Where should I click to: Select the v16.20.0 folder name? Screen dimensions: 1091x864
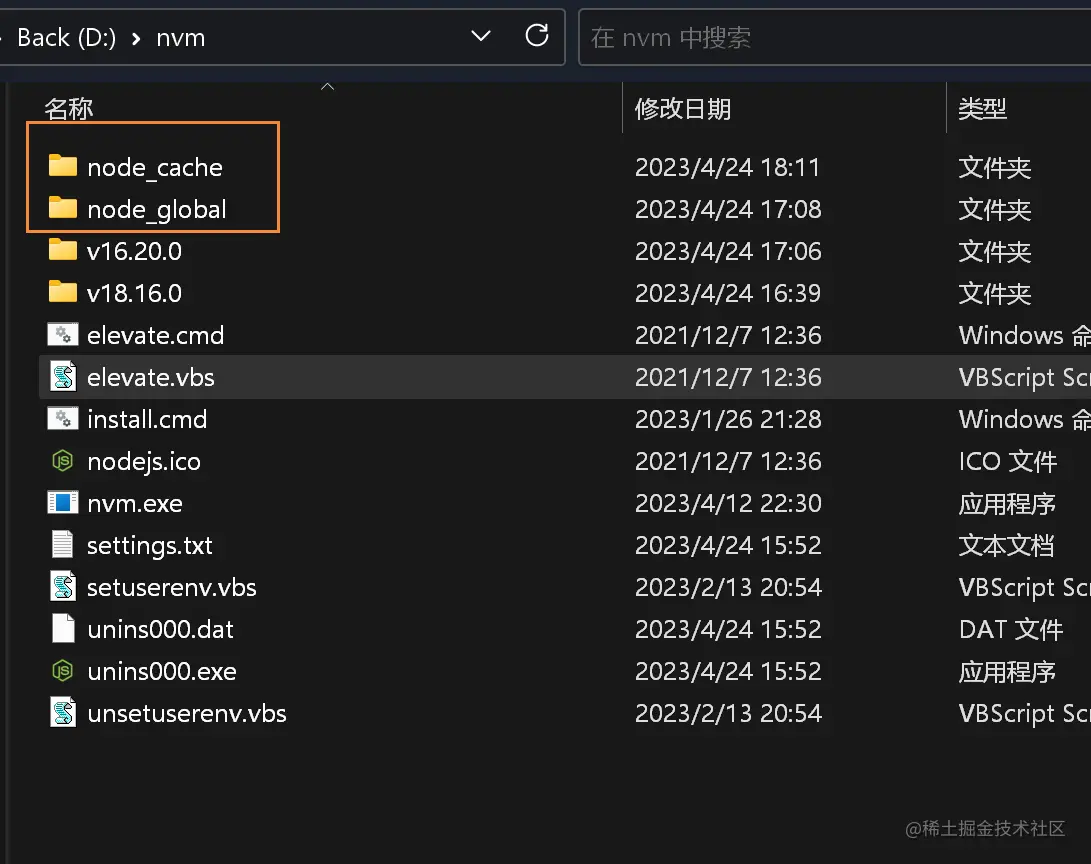(x=134, y=251)
